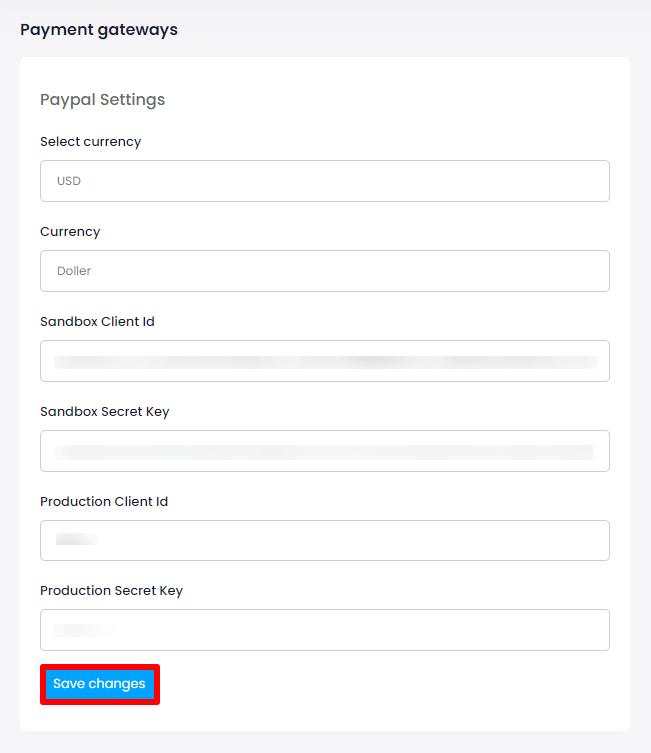Click the Sandbox Client Id label
651x753 pixels.
tap(97, 321)
